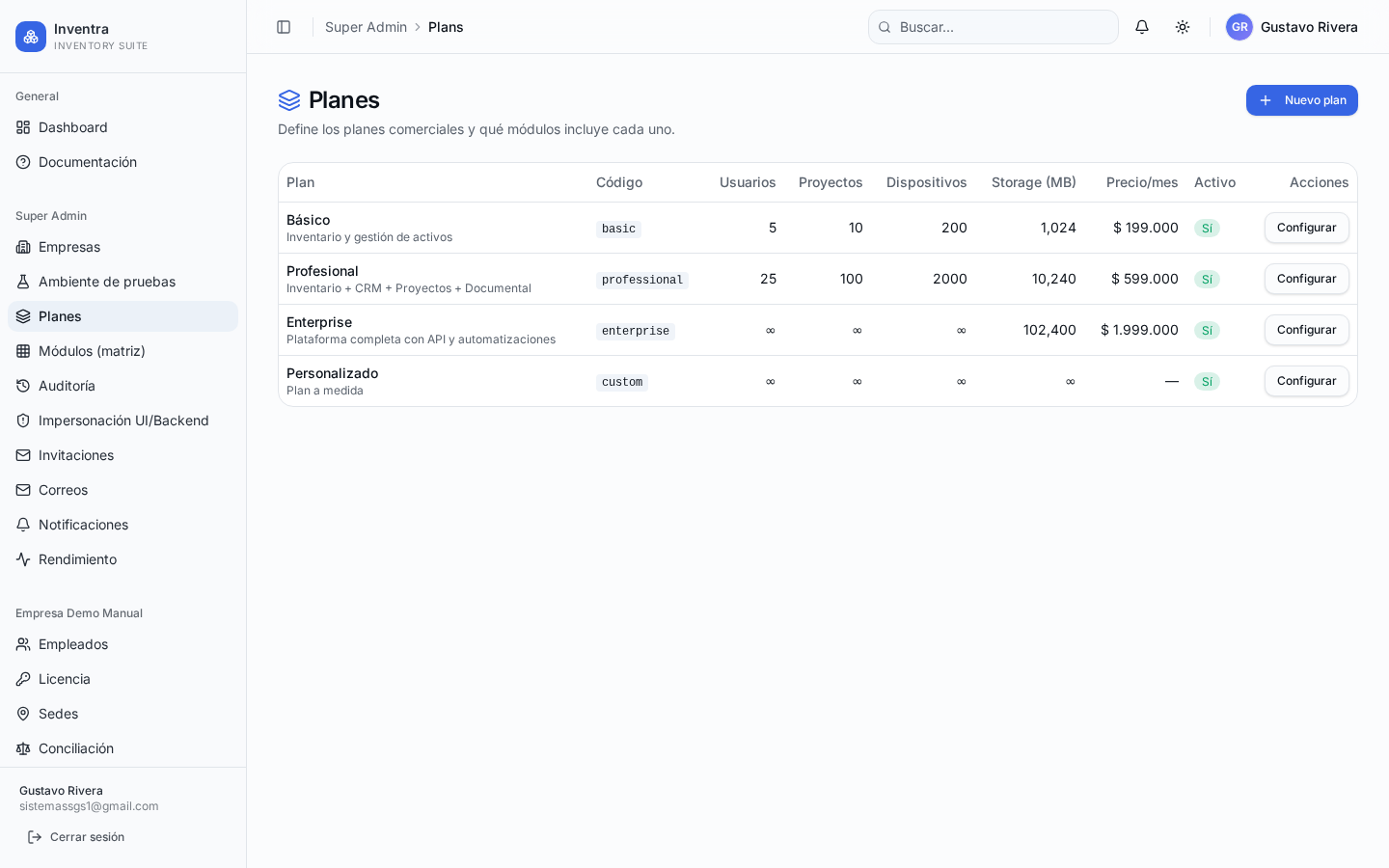1389x868 pixels.
Task: Click Super Admin breadcrumb link
Action: [x=366, y=27]
